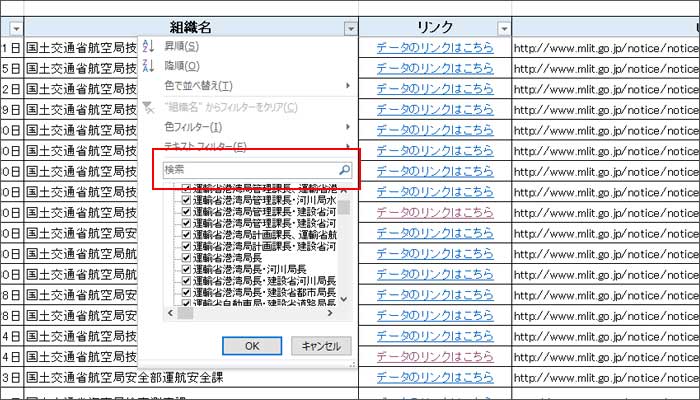Click into the 検索 search field
The height and width of the screenshot is (400, 700).
click(250, 171)
